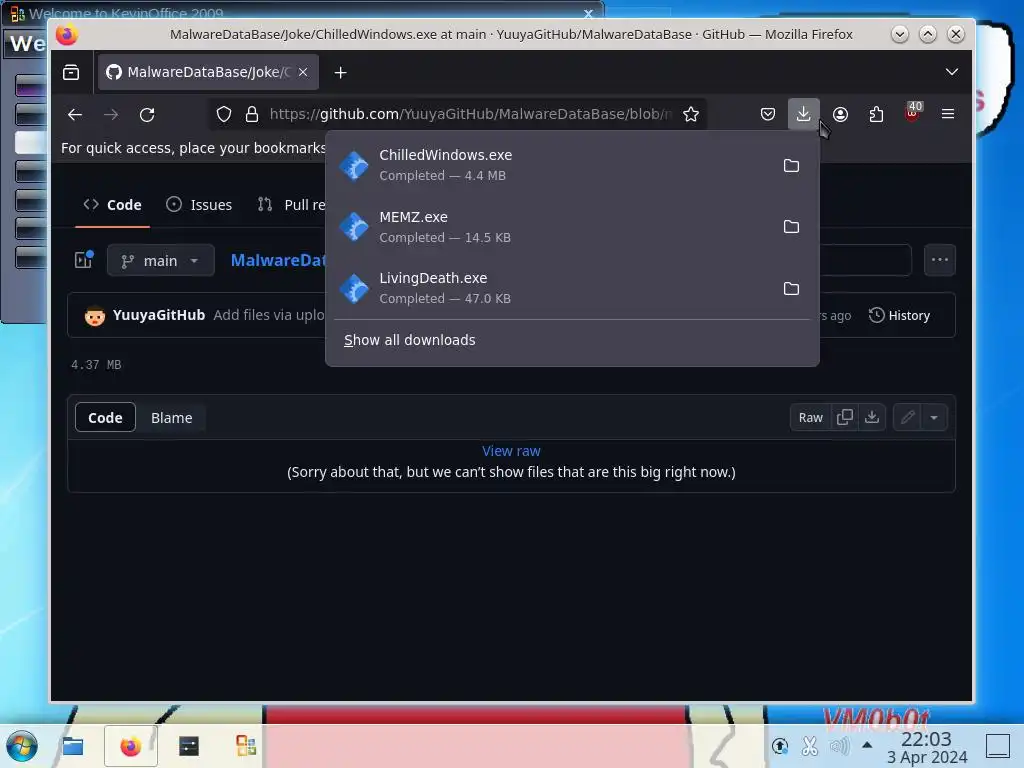
Task: Open the Firefox hamburger menu
Action: [x=948, y=114]
